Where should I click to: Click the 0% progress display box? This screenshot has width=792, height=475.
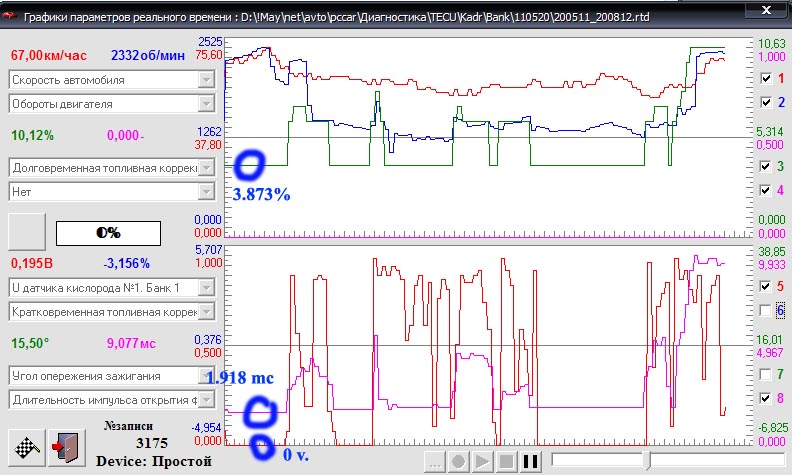click(108, 232)
